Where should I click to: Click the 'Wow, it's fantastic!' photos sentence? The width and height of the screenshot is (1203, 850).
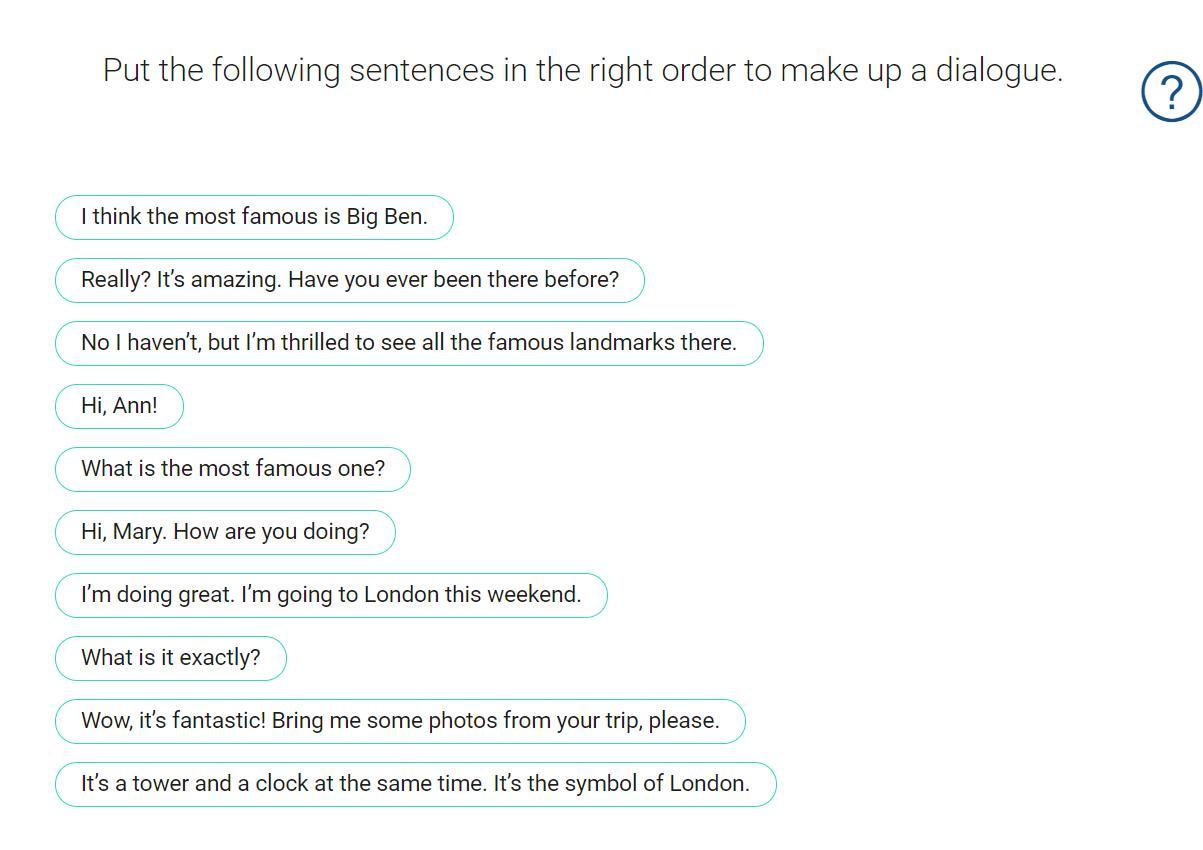tap(400, 721)
